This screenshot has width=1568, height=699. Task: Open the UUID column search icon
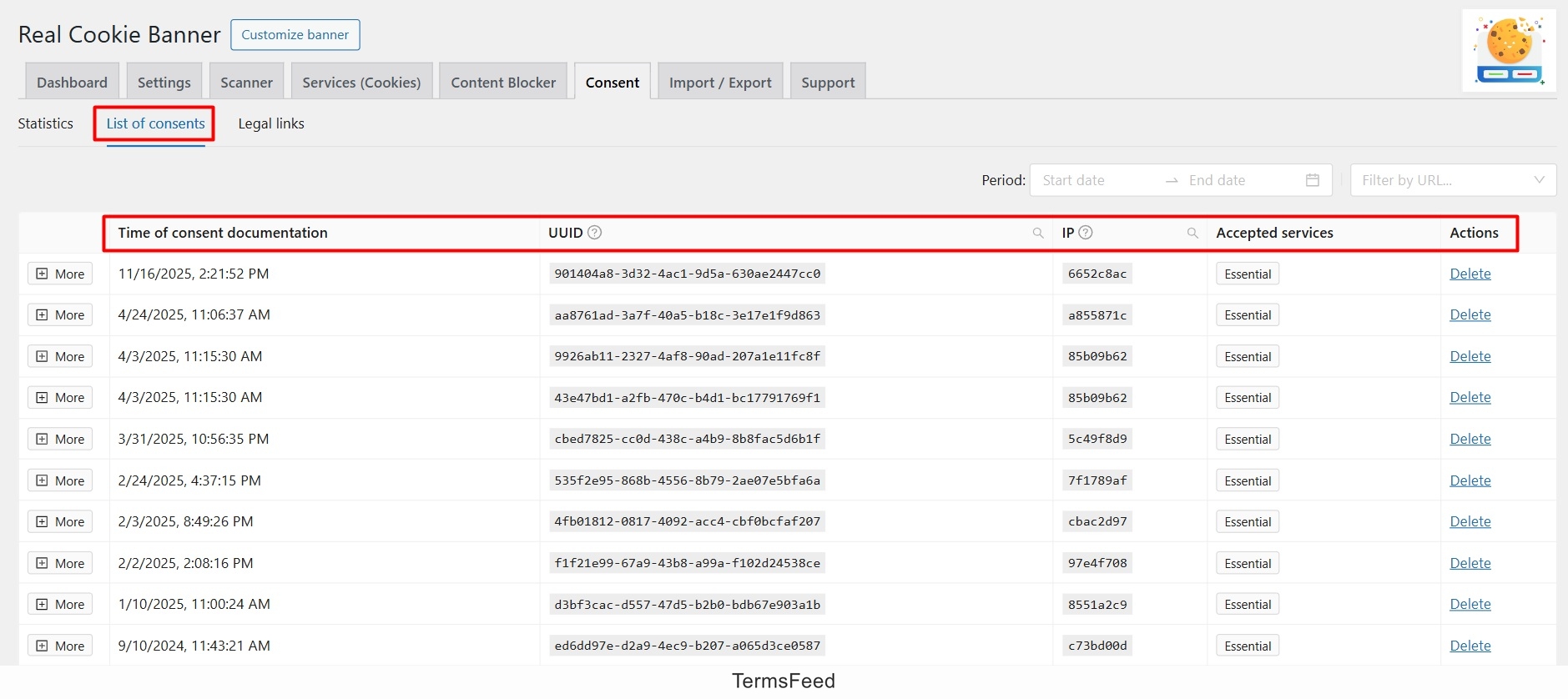1038,234
